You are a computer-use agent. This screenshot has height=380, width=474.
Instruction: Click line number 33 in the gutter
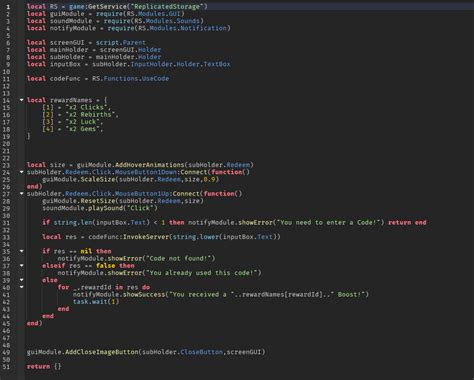[x=7, y=237]
